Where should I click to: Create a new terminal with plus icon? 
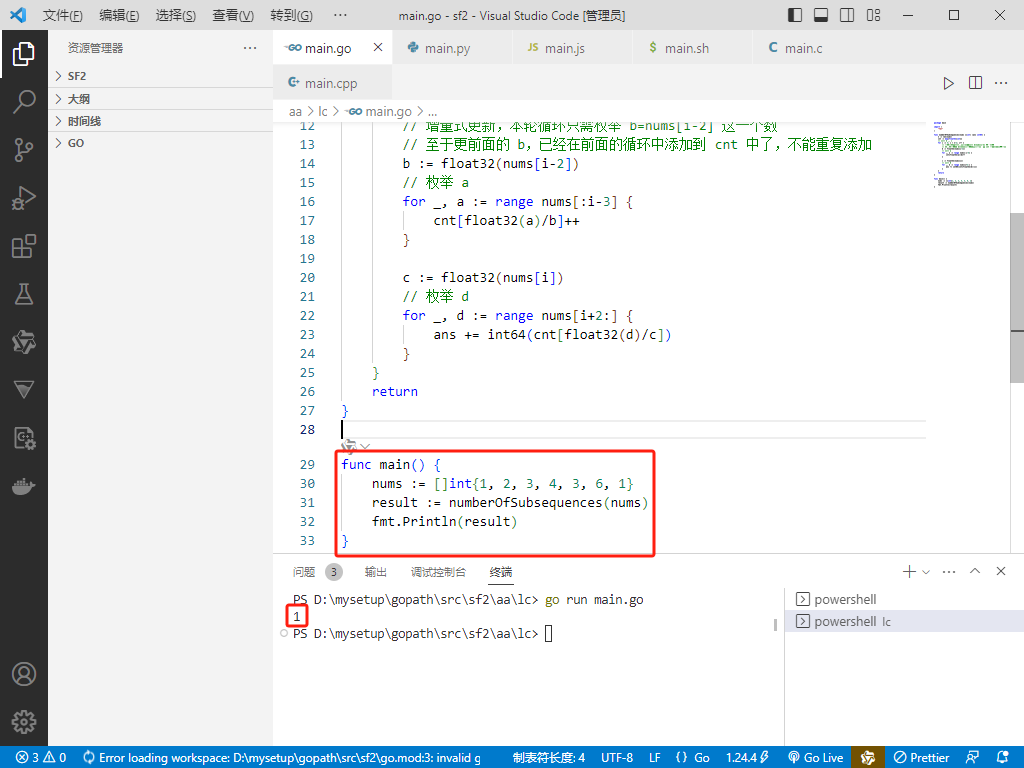pyautogui.click(x=909, y=571)
